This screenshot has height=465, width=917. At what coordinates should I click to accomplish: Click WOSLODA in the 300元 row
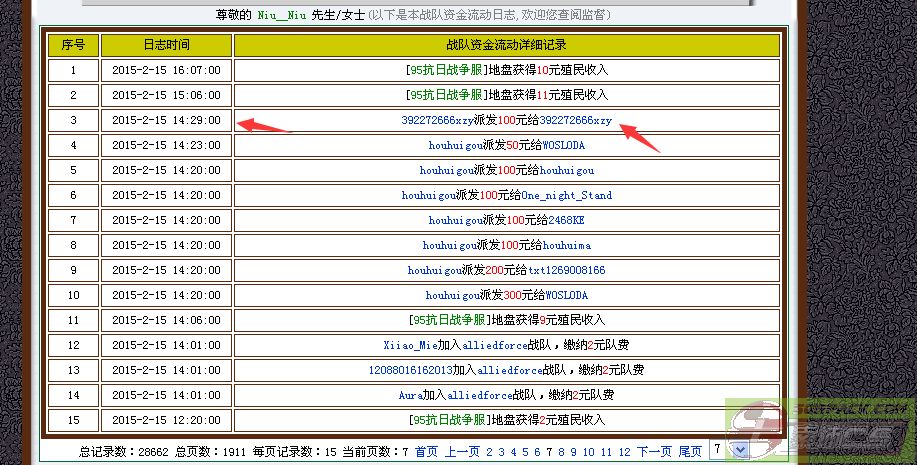565,295
